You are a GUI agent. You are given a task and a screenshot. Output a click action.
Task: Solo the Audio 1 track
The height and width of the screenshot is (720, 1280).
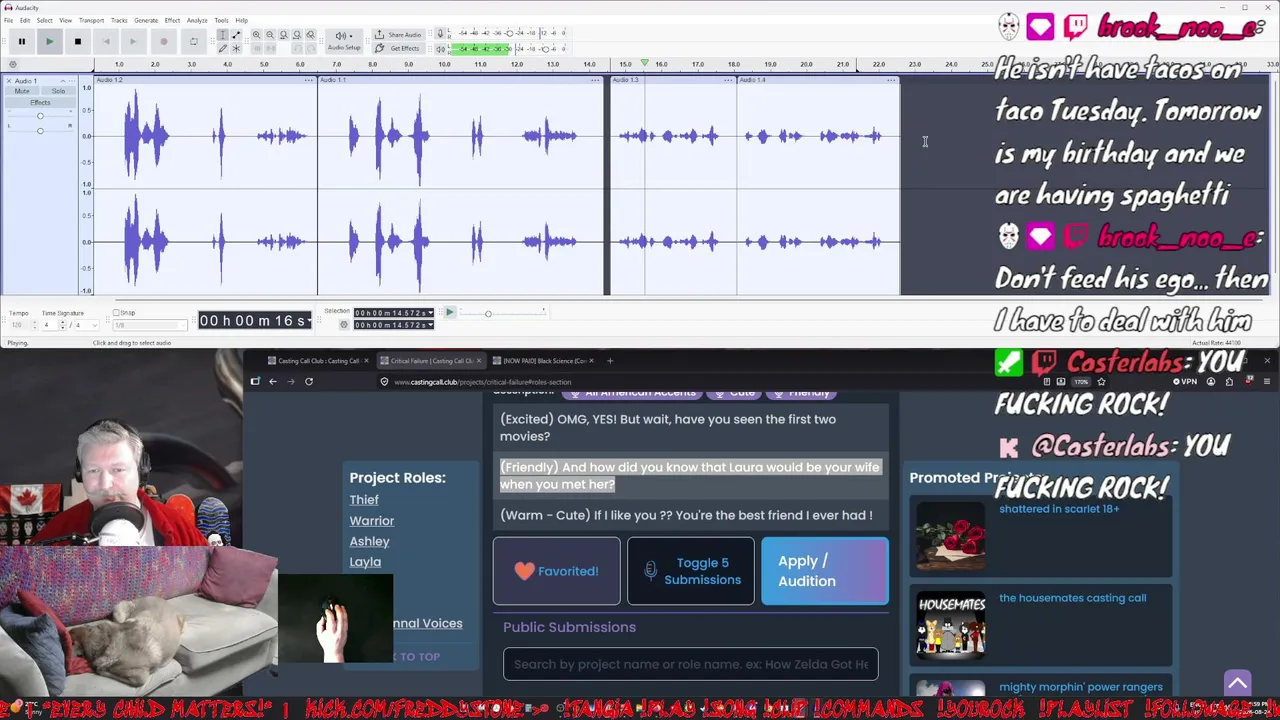(58, 91)
